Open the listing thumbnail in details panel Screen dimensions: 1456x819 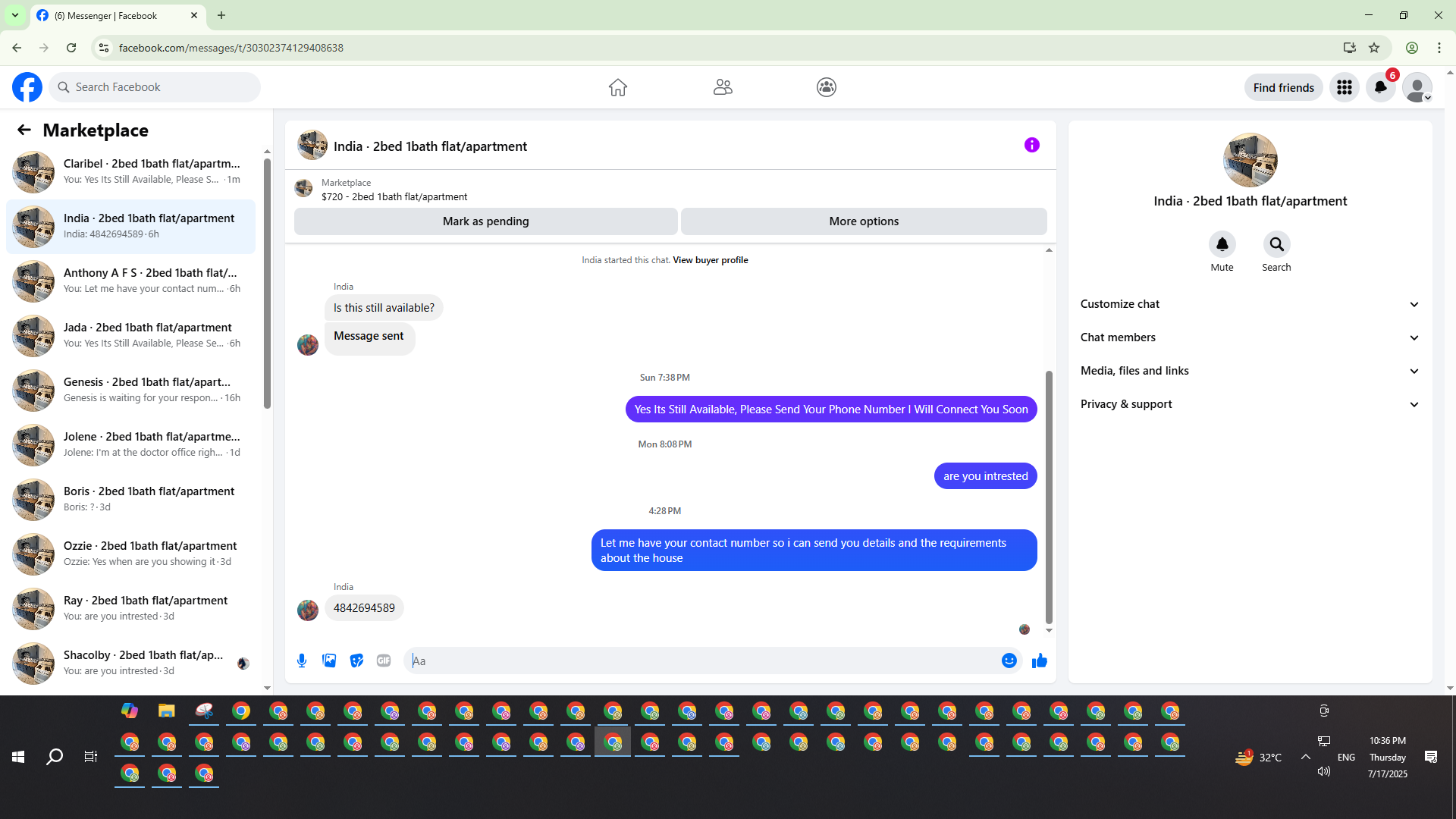tap(1250, 160)
